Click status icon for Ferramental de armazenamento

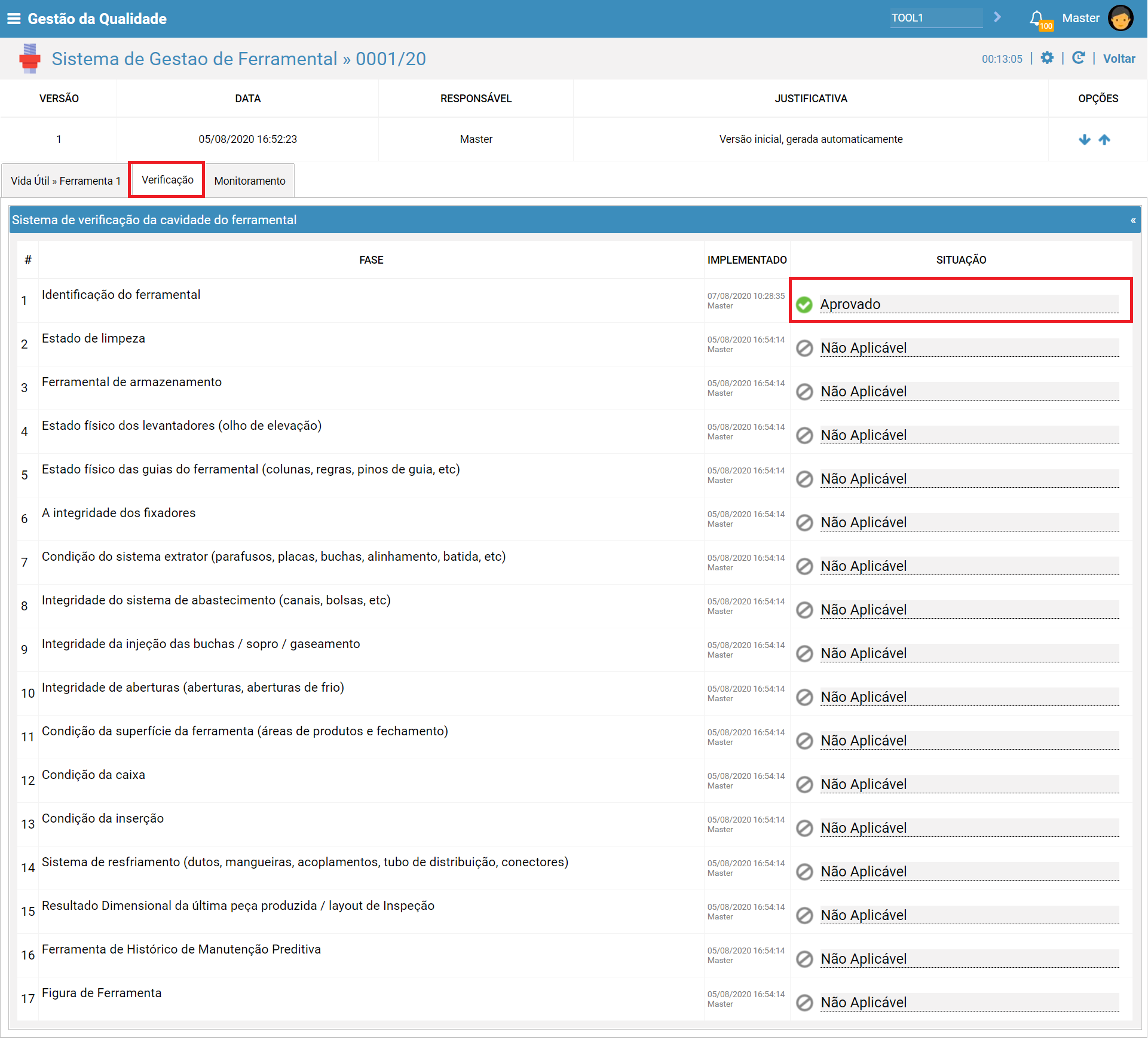point(804,392)
